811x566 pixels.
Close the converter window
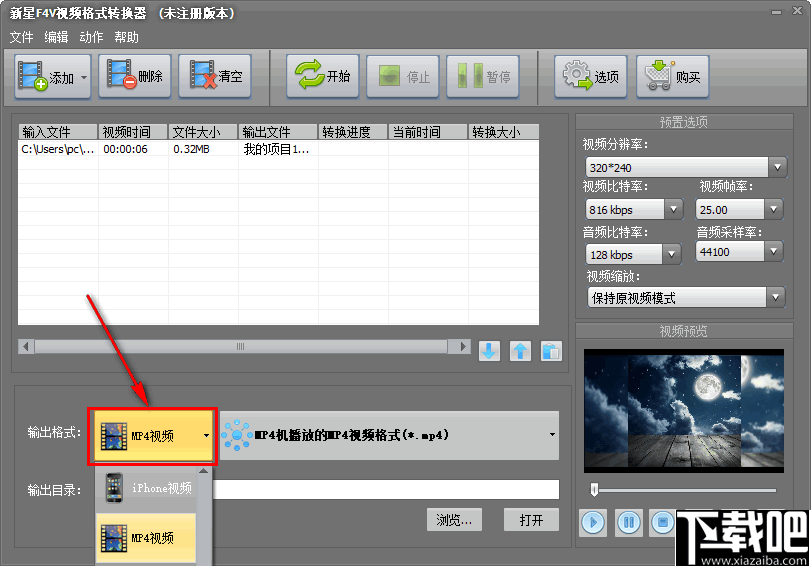798,10
